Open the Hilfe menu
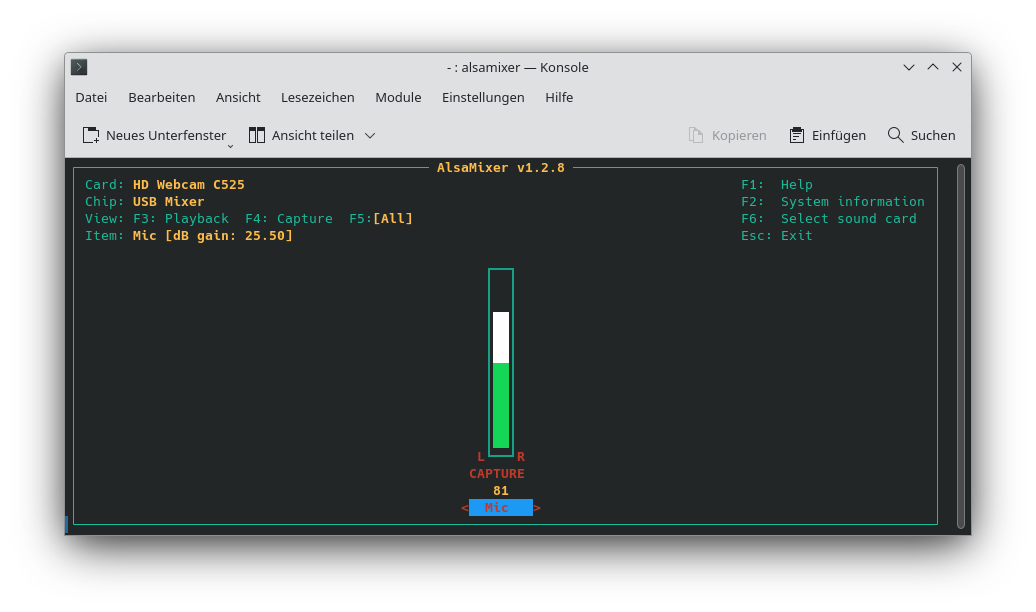Screen dimensions: 1036x612 coord(559,97)
